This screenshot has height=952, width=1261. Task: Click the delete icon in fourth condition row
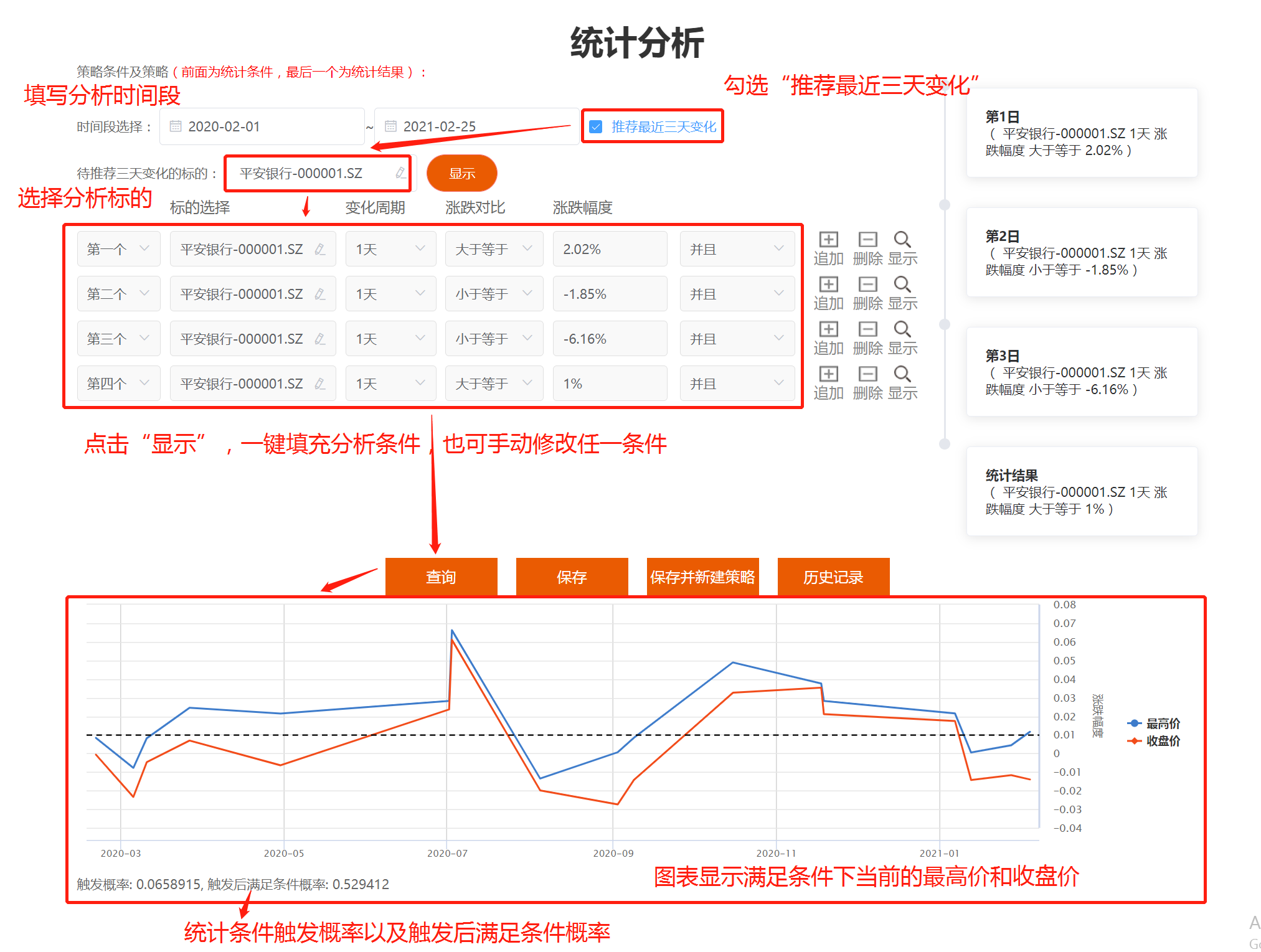tap(867, 375)
